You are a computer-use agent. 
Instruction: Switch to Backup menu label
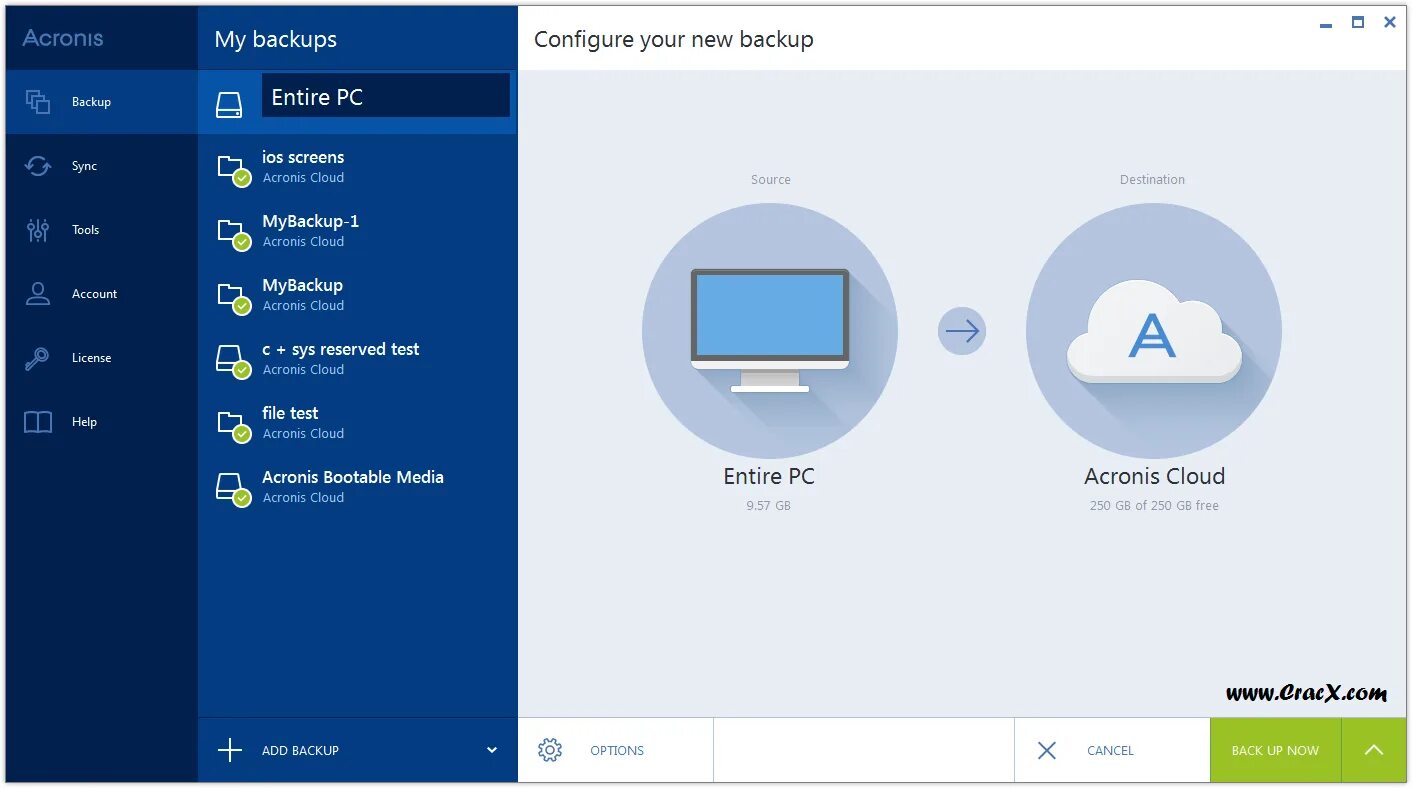tap(91, 102)
